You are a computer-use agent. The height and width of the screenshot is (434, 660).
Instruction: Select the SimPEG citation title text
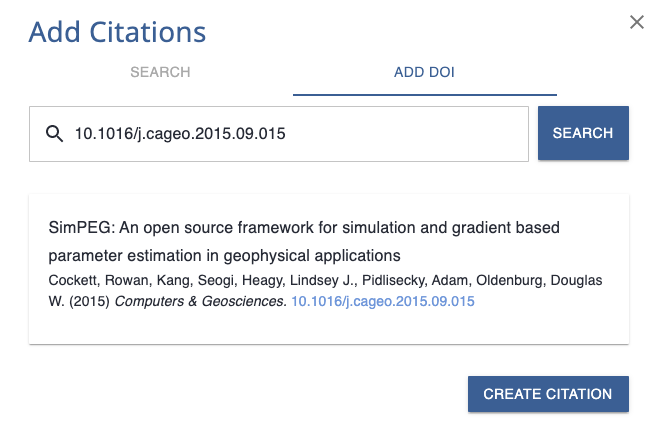(304, 242)
